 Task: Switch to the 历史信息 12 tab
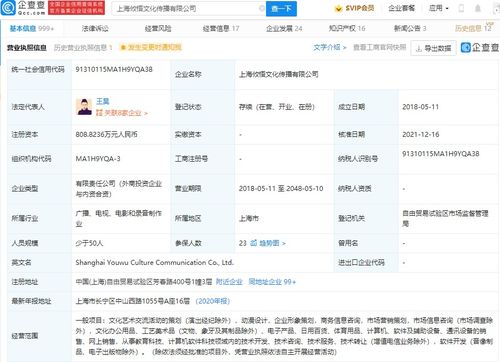pyautogui.click(x=474, y=28)
